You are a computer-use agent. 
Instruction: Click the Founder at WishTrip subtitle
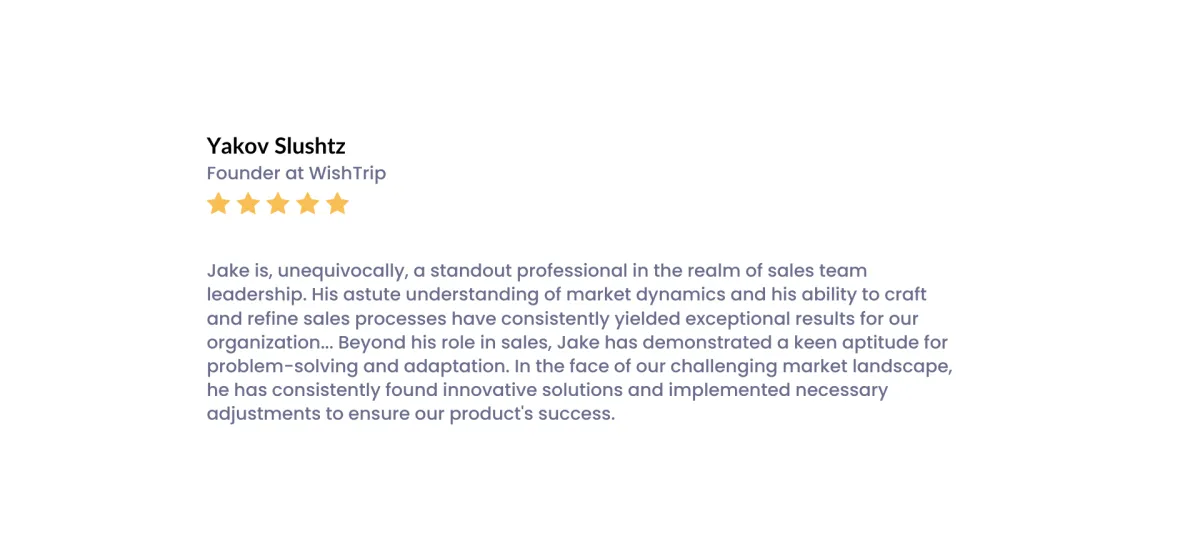pos(296,173)
